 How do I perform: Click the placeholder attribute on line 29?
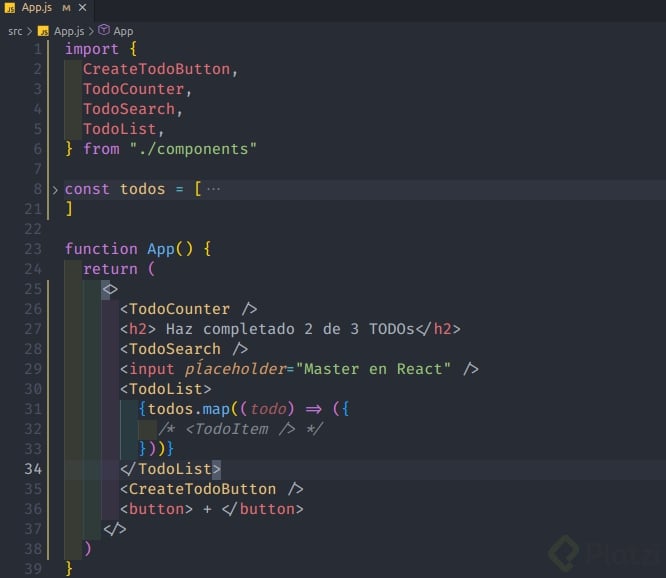click(x=236, y=369)
